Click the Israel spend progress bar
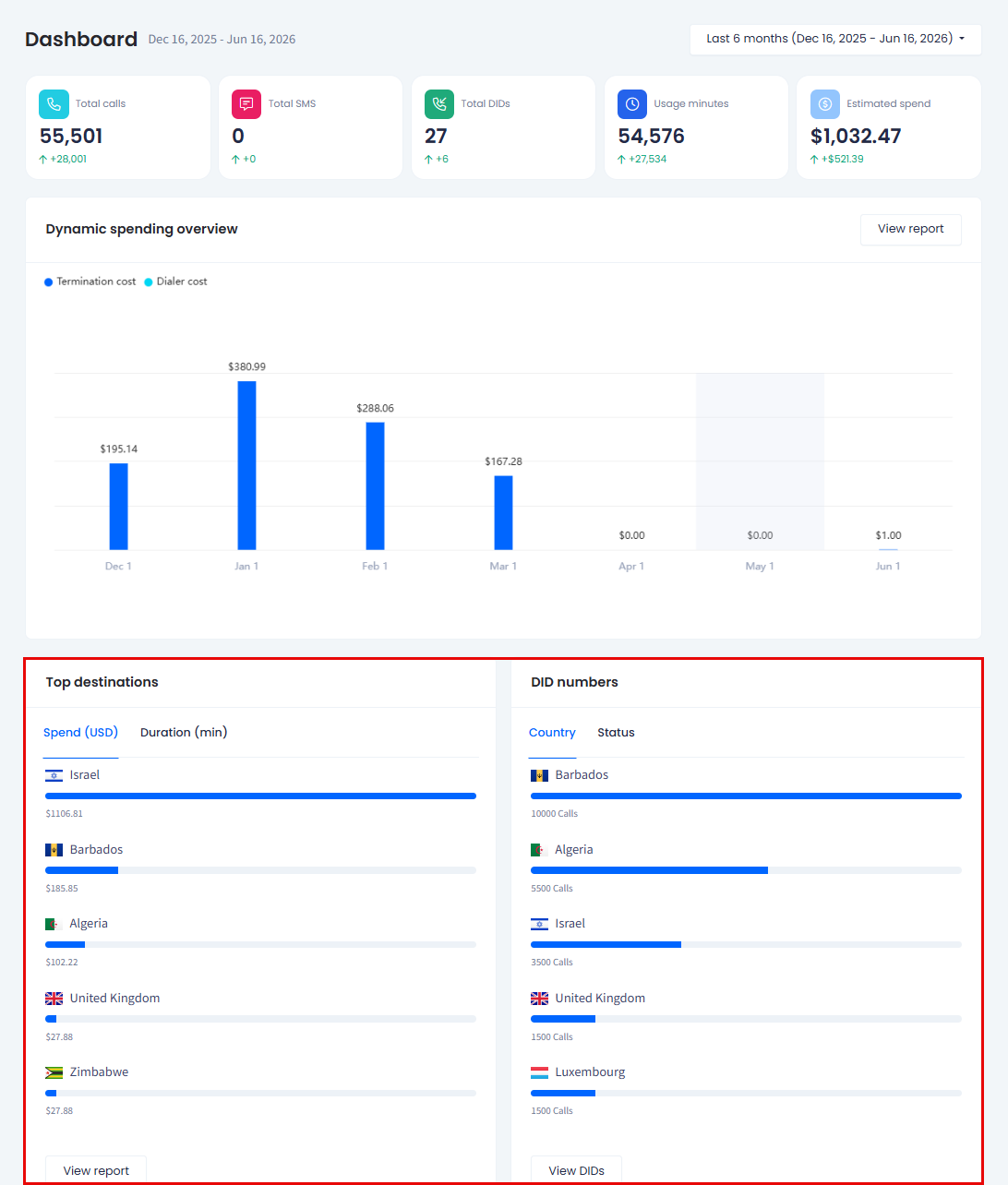This screenshot has width=1008, height=1185. tap(260, 796)
